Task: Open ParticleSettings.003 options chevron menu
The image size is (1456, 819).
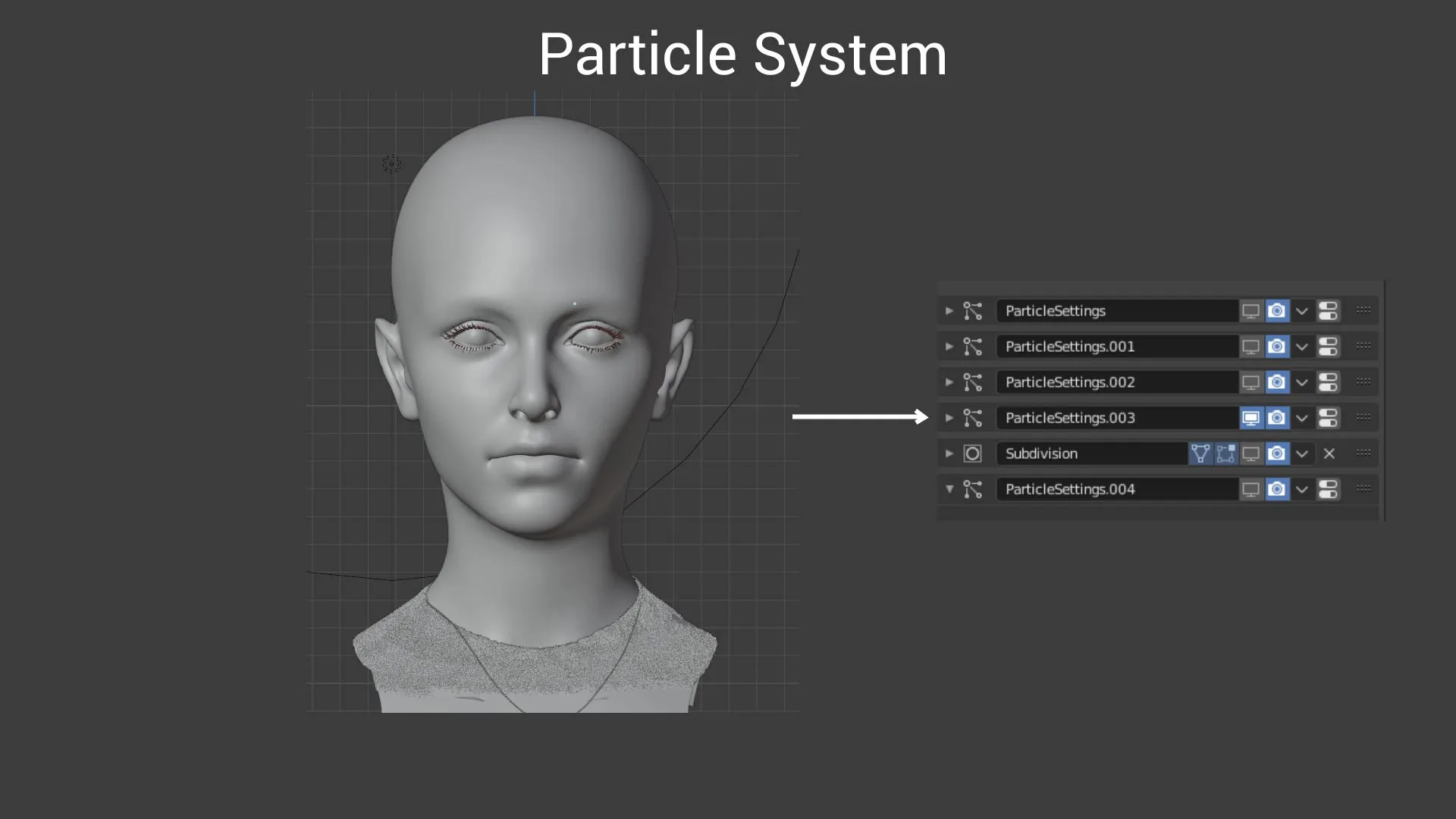Action: [1302, 418]
